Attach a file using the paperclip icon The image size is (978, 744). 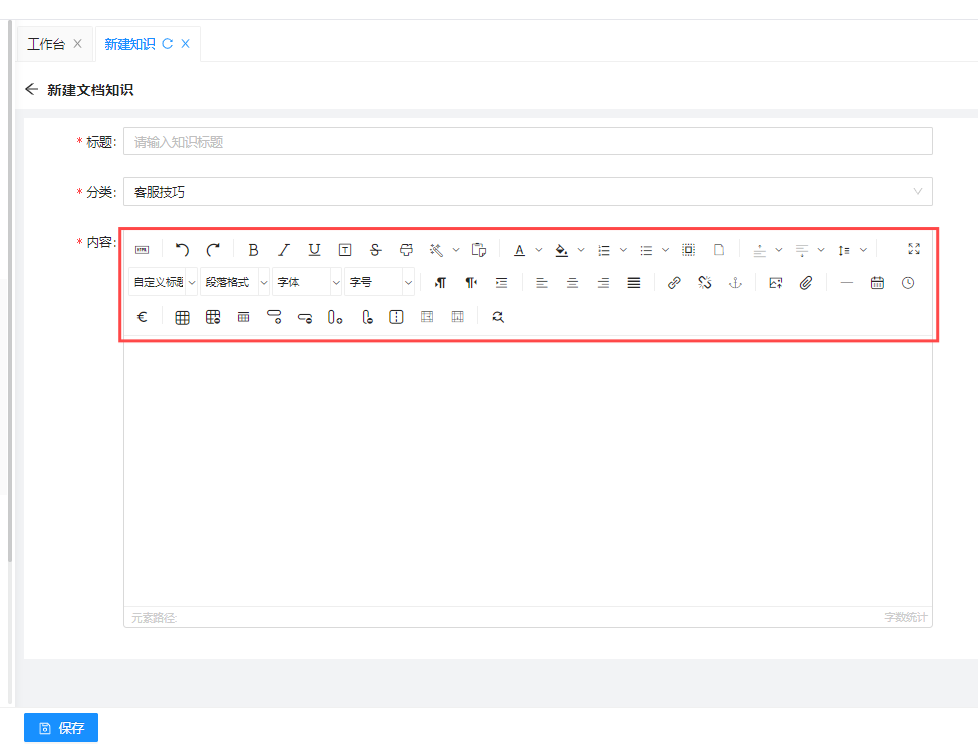coord(806,283)
